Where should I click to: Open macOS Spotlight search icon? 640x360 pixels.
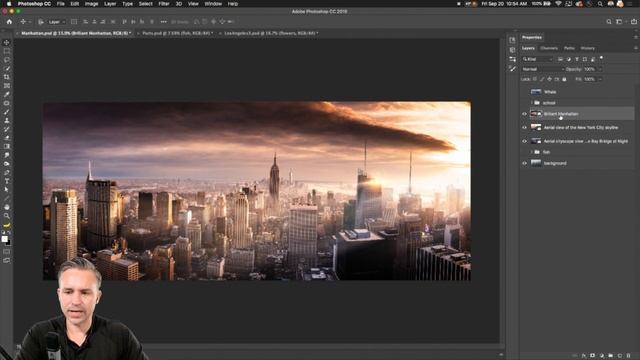600,4
